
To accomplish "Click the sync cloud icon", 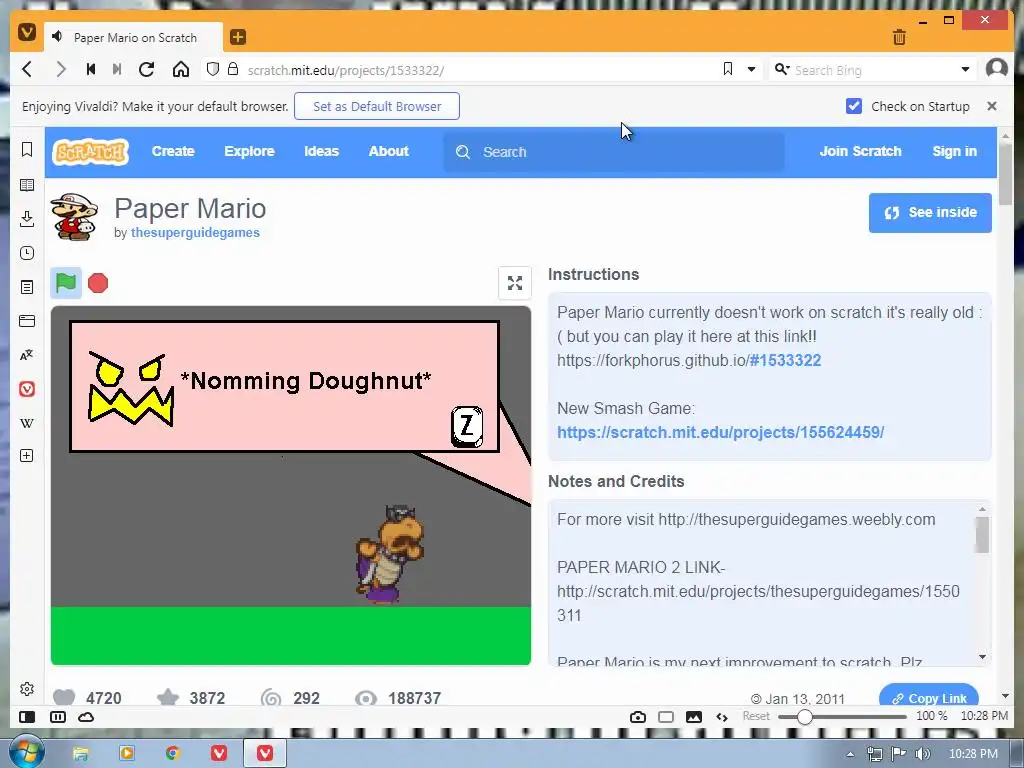I will (86, 717).
